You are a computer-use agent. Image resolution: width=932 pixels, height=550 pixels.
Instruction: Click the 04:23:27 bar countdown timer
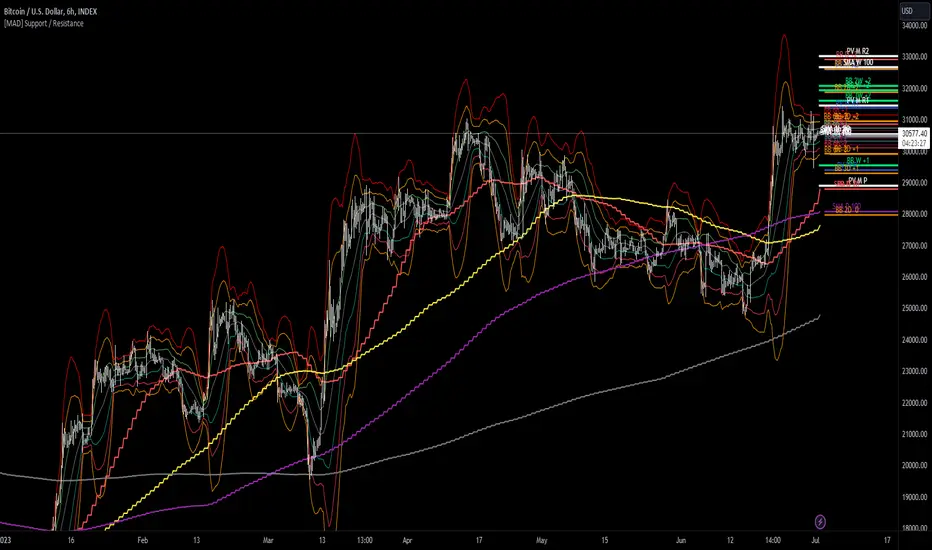click(x=914, y=143)
